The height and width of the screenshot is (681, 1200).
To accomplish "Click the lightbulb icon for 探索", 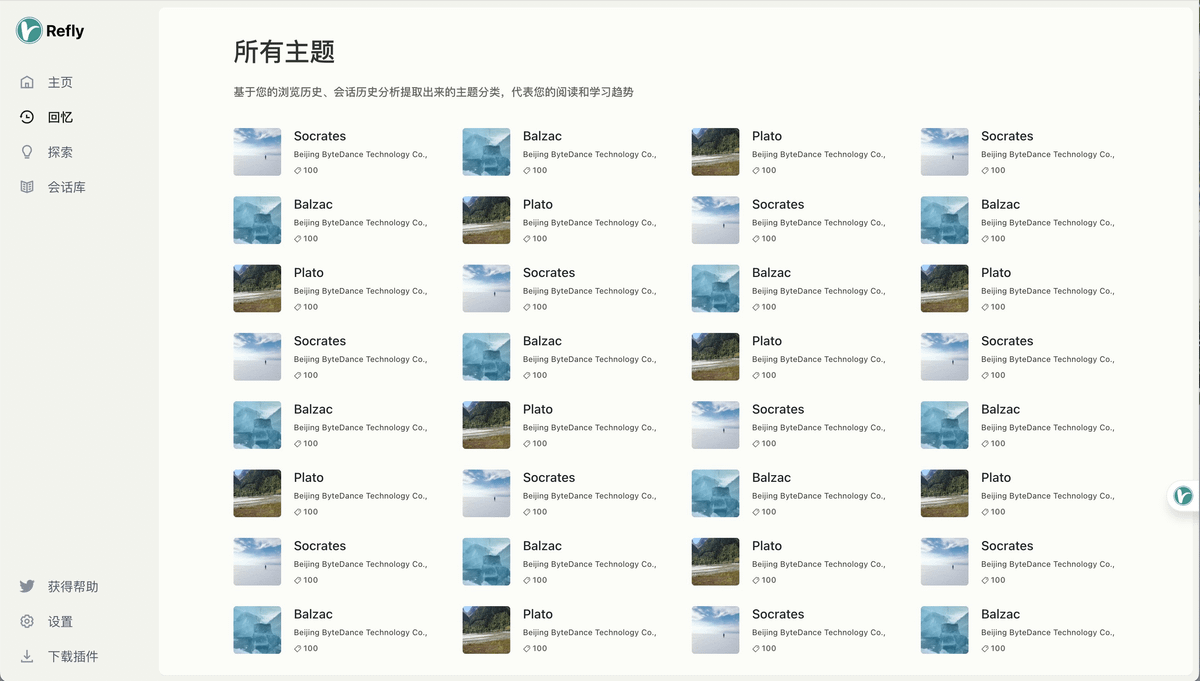I will (27, 152).
